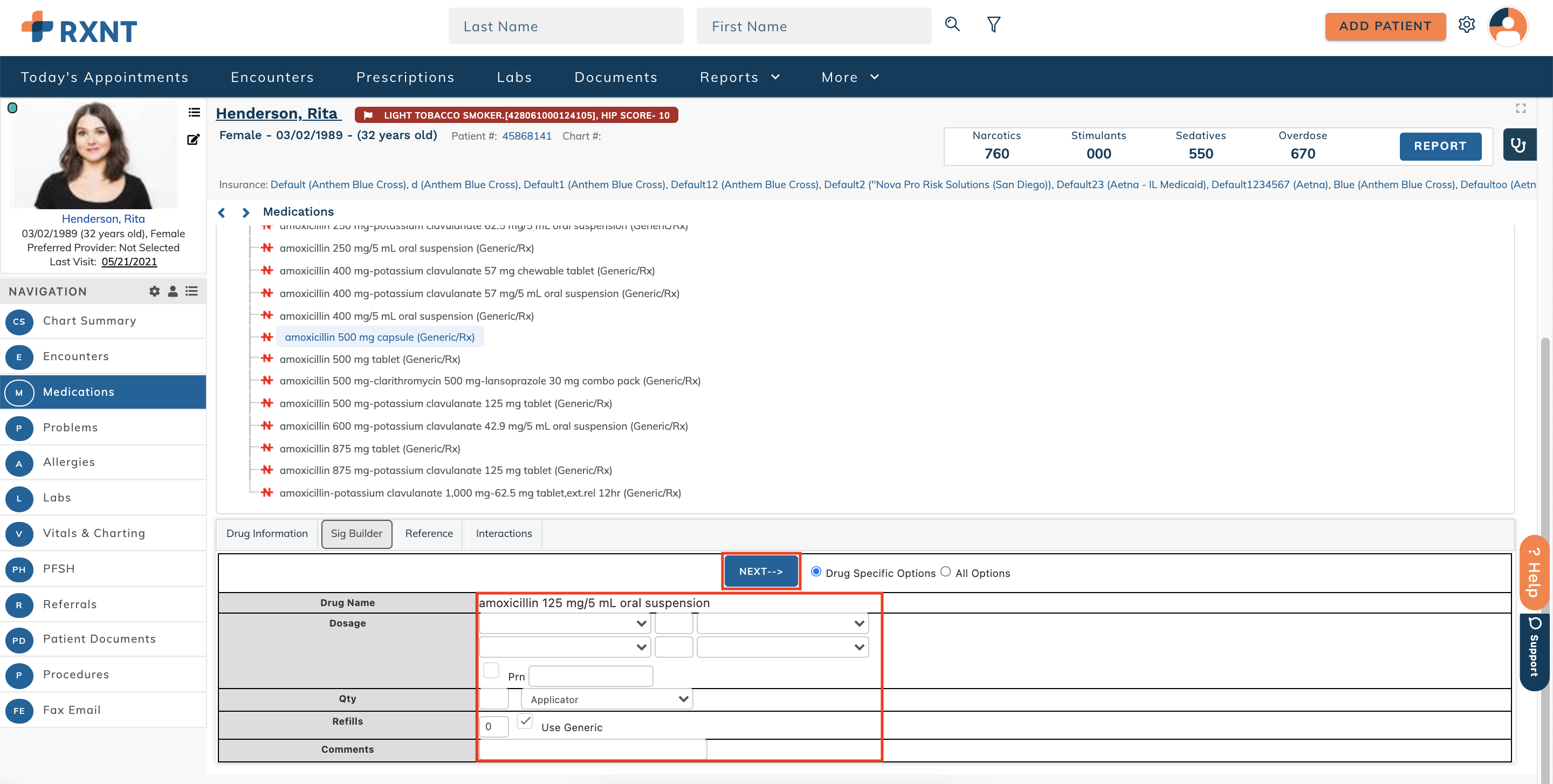Open the Support side tab
The image size is (1553, 784).
(1535, 652)
